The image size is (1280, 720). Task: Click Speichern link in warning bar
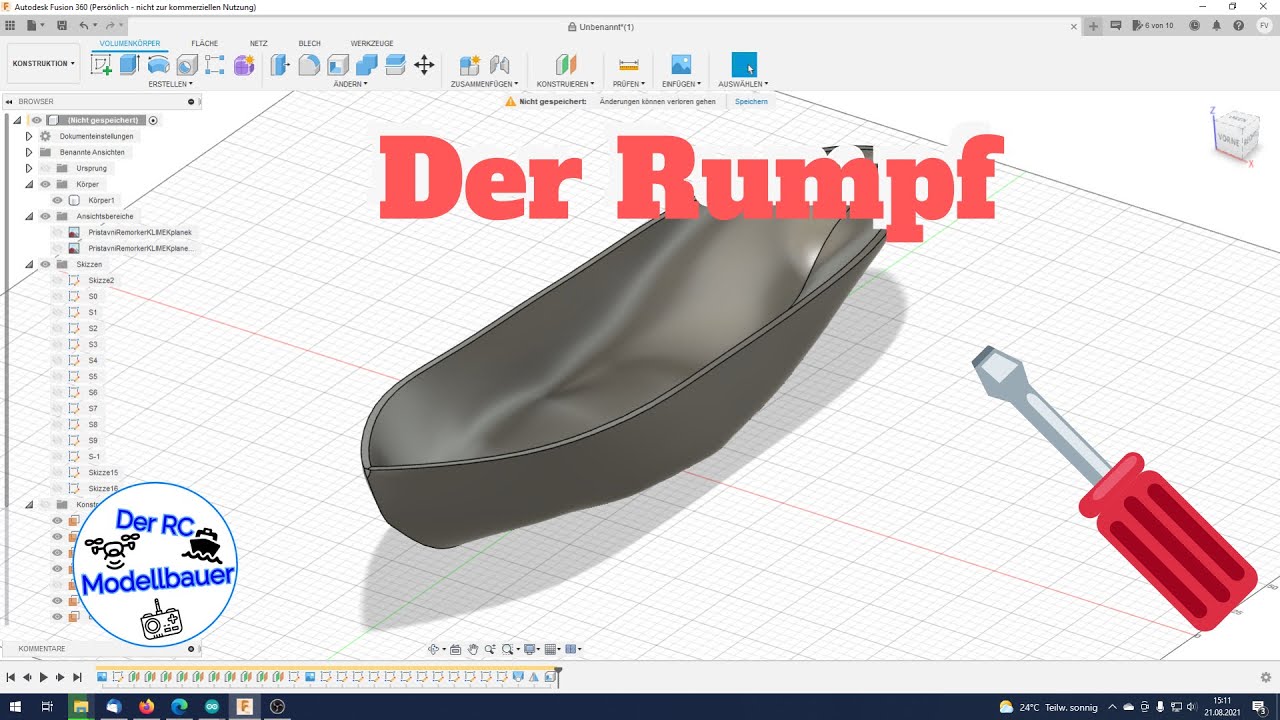pos(751,102)
